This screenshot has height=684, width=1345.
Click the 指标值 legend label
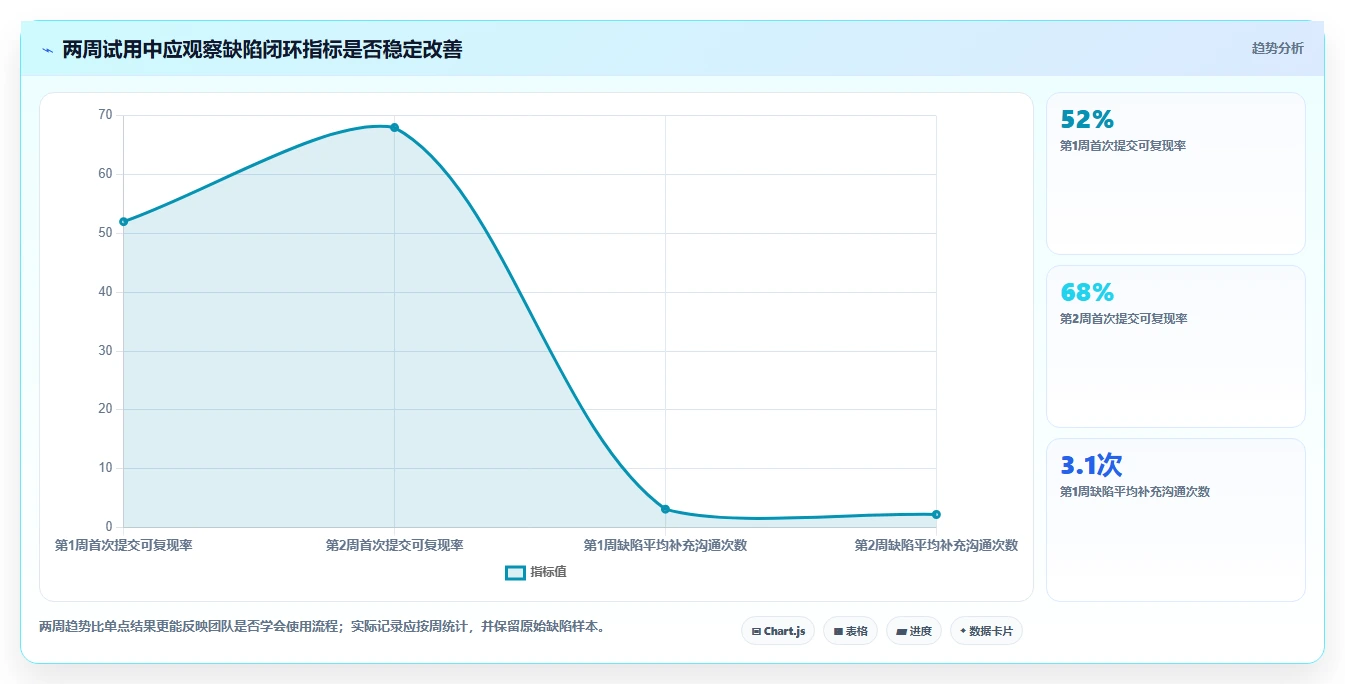[x=548, y=572]
